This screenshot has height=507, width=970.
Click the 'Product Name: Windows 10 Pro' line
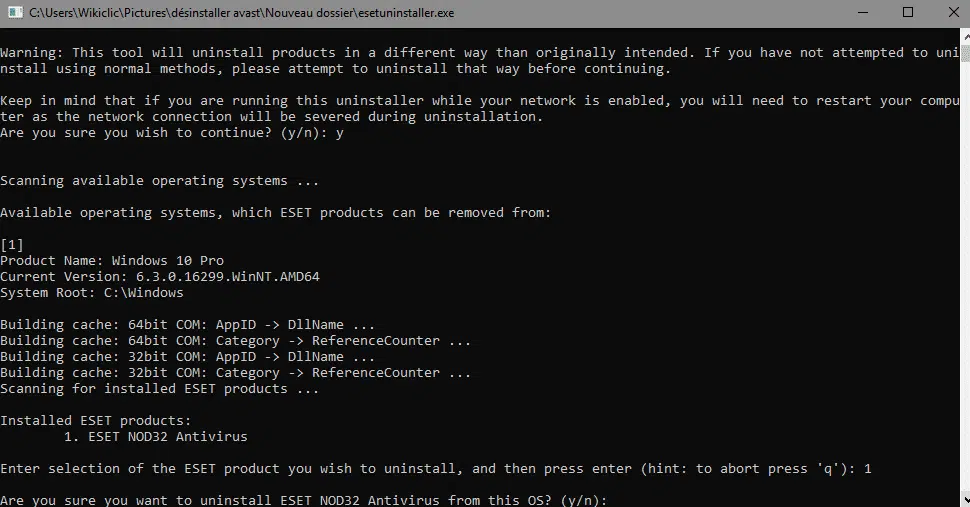click(112, 260)
